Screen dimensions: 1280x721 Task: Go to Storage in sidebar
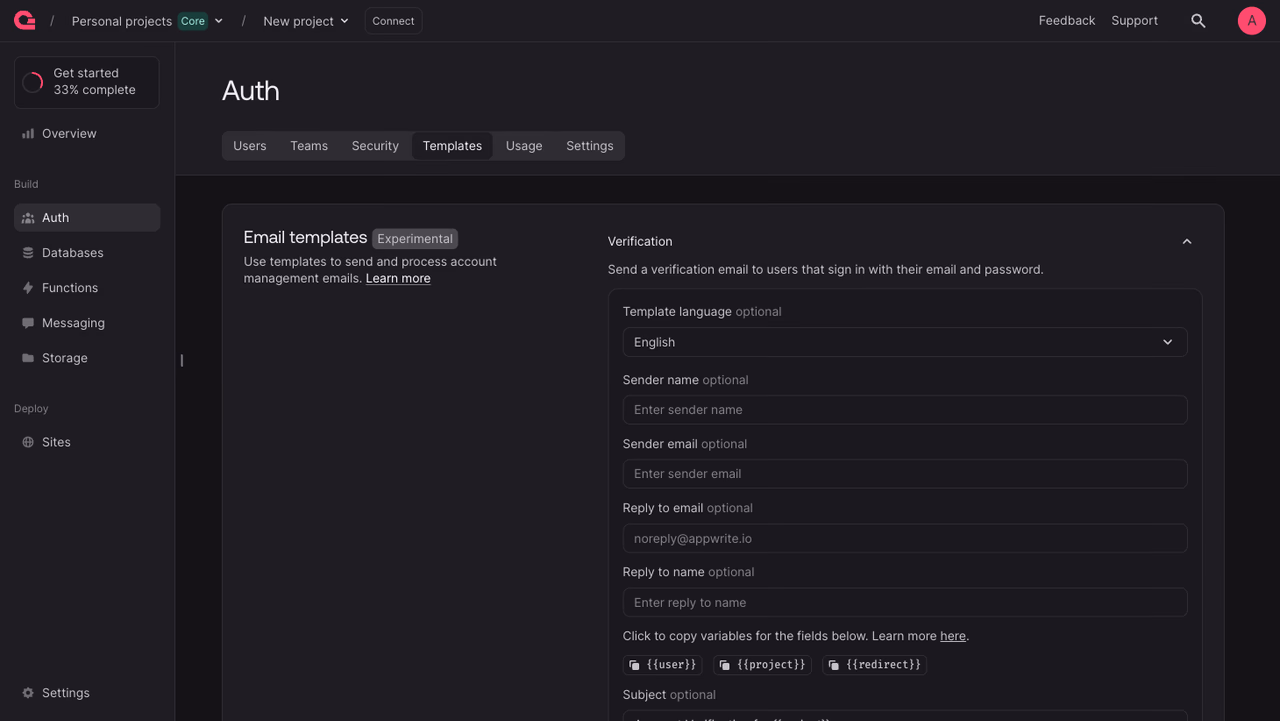pyautogui.click(x=87, y=358)
